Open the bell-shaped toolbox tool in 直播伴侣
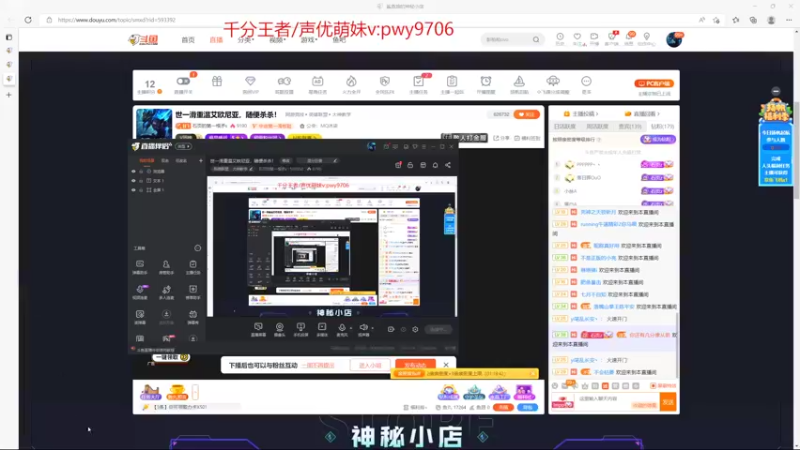 (x=166, y=266)
